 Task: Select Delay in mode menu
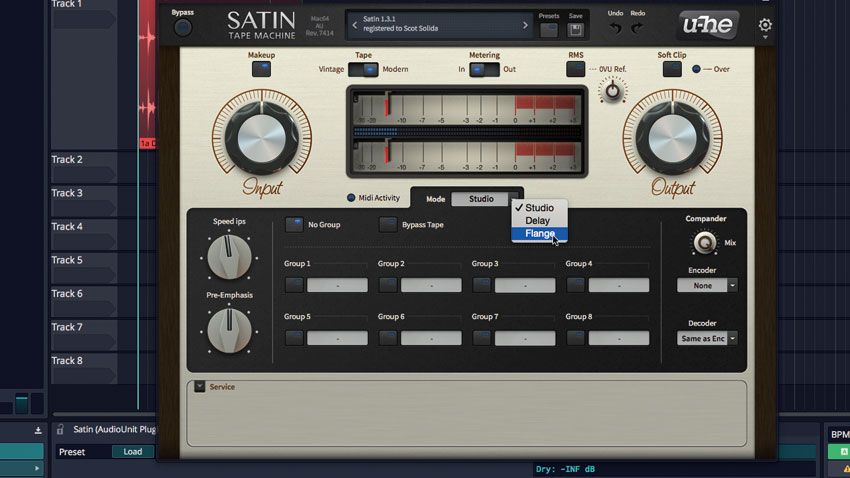(539, 221)
